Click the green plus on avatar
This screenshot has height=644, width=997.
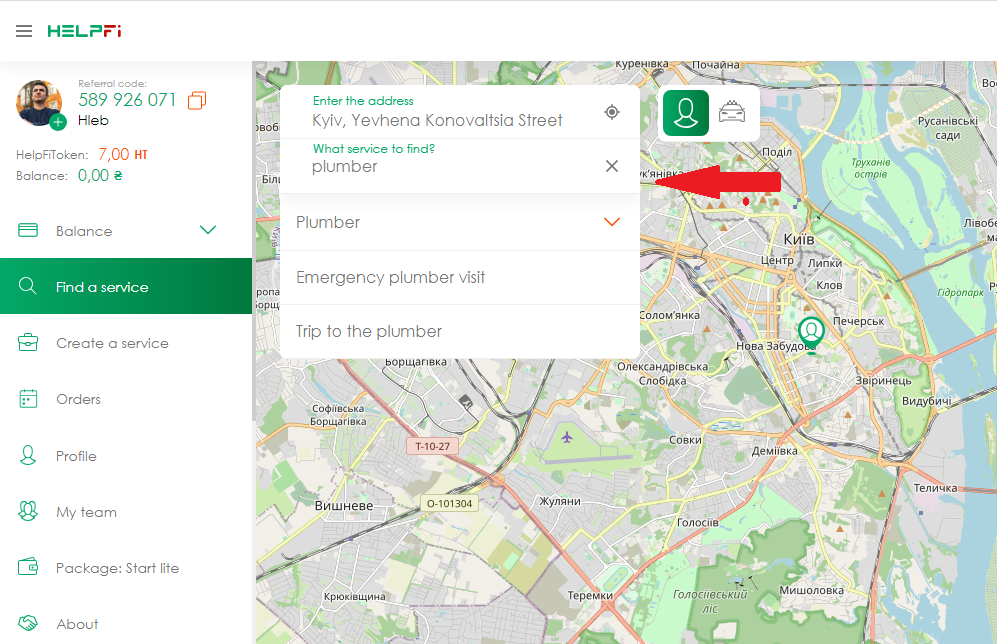pyautogui.click(x=58, y=122)
